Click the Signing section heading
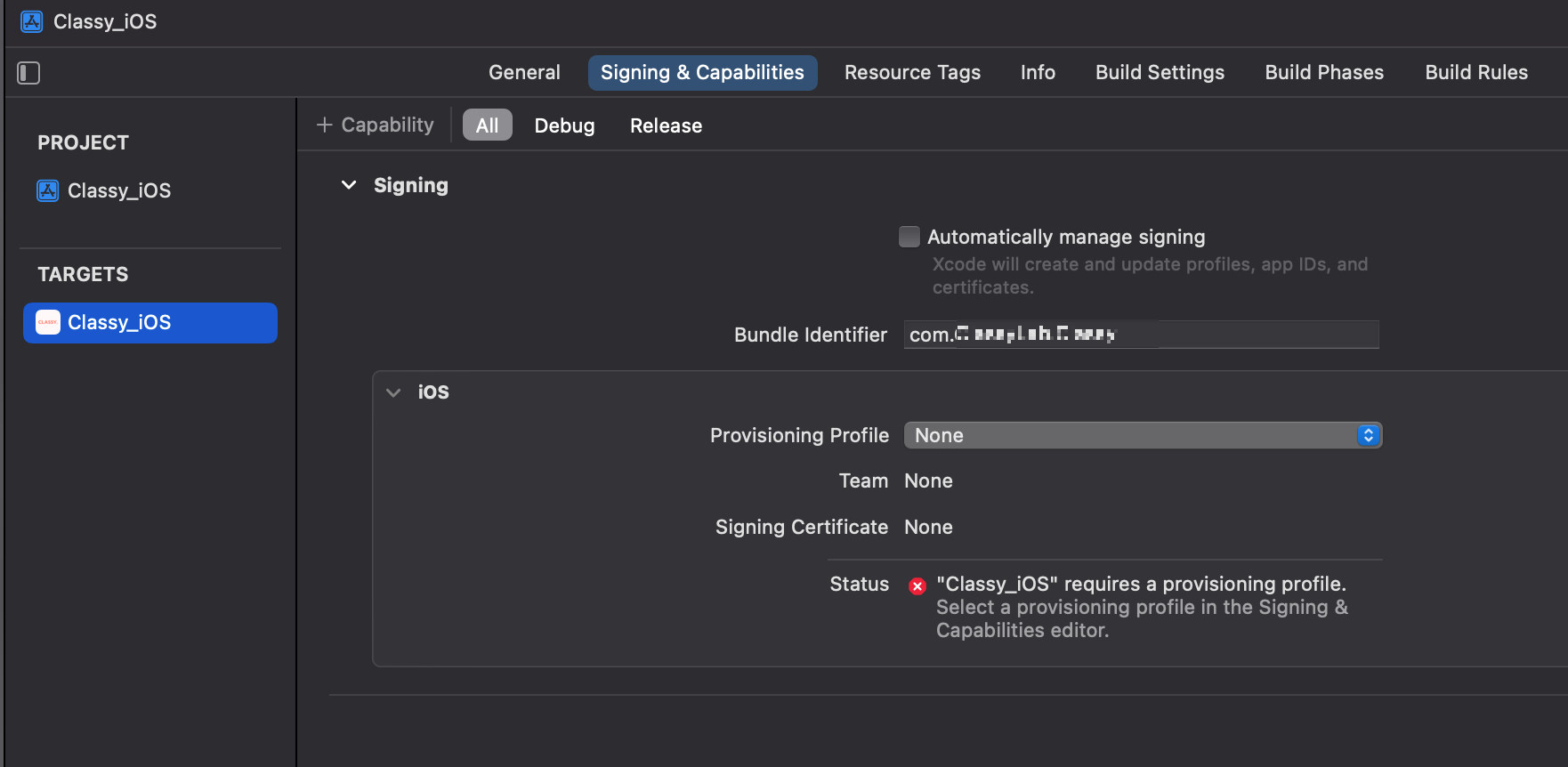 (411, 185)
